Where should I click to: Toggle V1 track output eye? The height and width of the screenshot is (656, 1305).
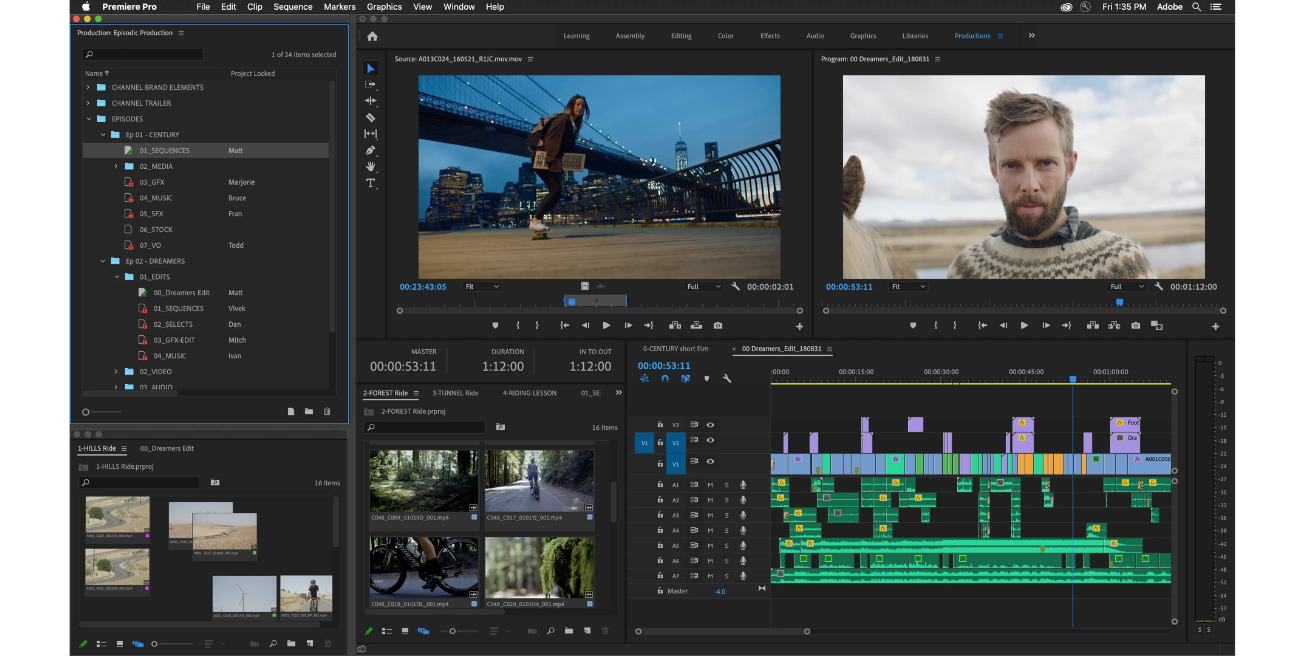[x=710, y=462]
